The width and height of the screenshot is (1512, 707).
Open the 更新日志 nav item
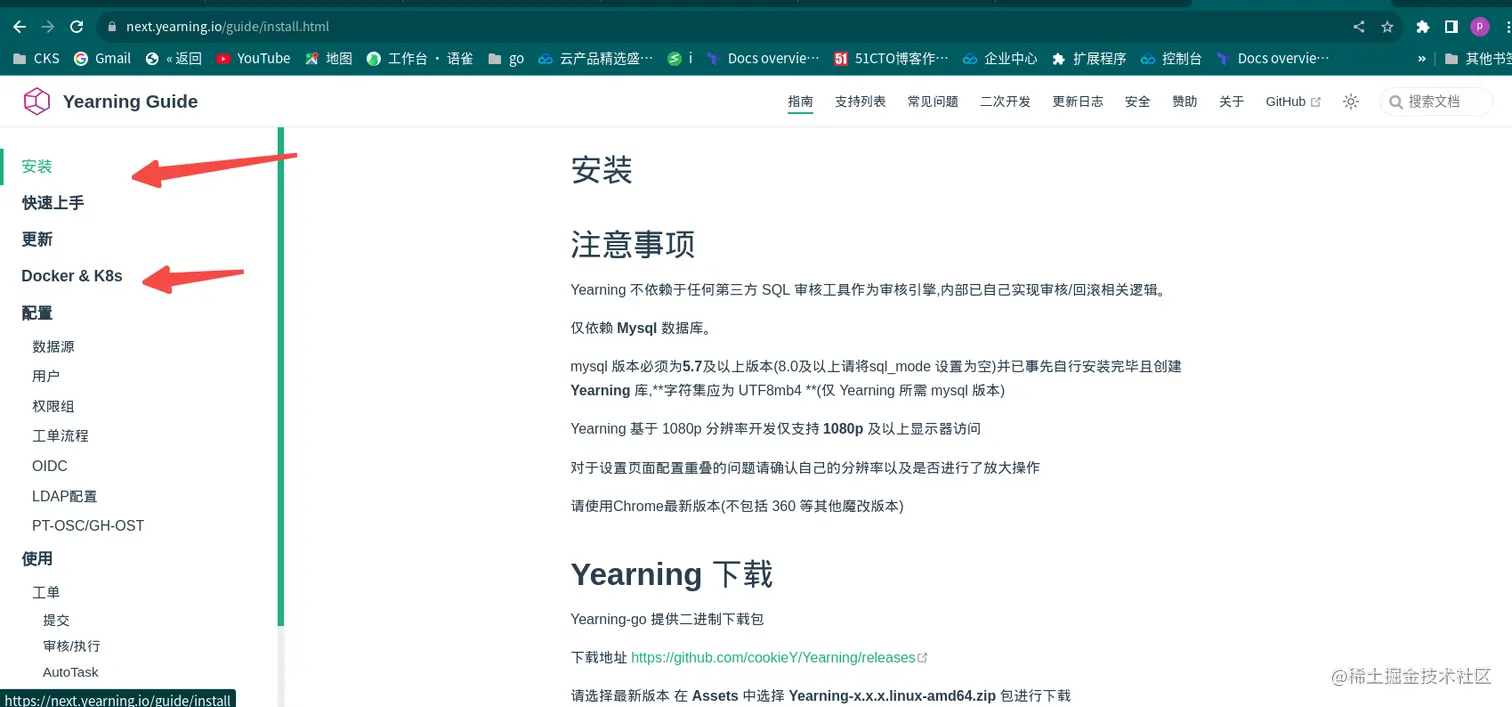(1078, 101)
